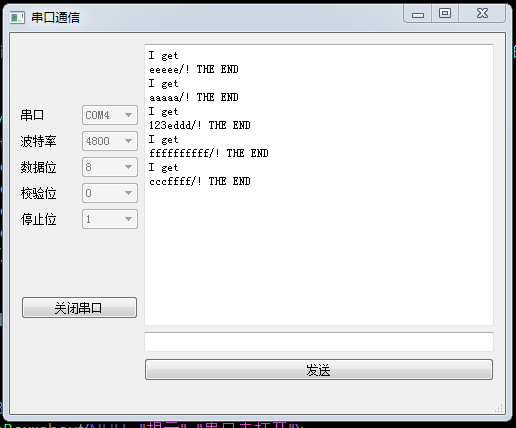Image resolution: width=516 pixels, height=428 pixels.
Task: Click the app icon in title bar
Action: tap(17, 17)
